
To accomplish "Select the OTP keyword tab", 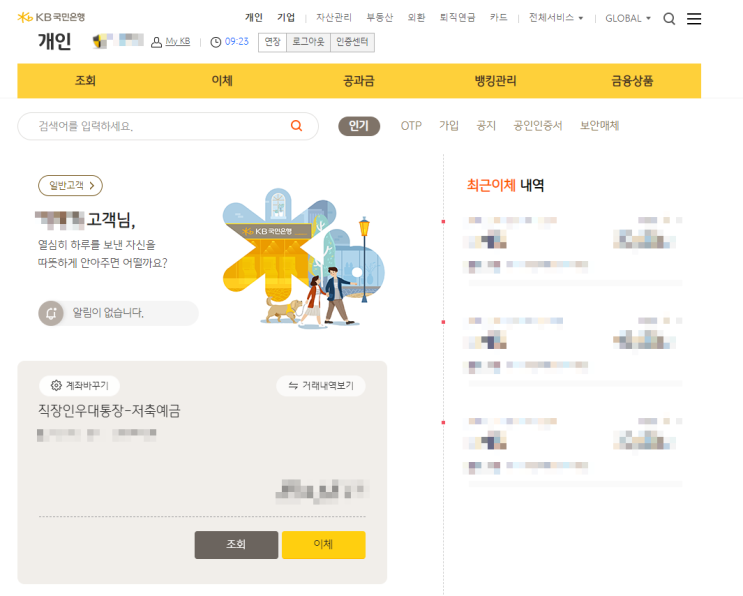I will point(411,126).
